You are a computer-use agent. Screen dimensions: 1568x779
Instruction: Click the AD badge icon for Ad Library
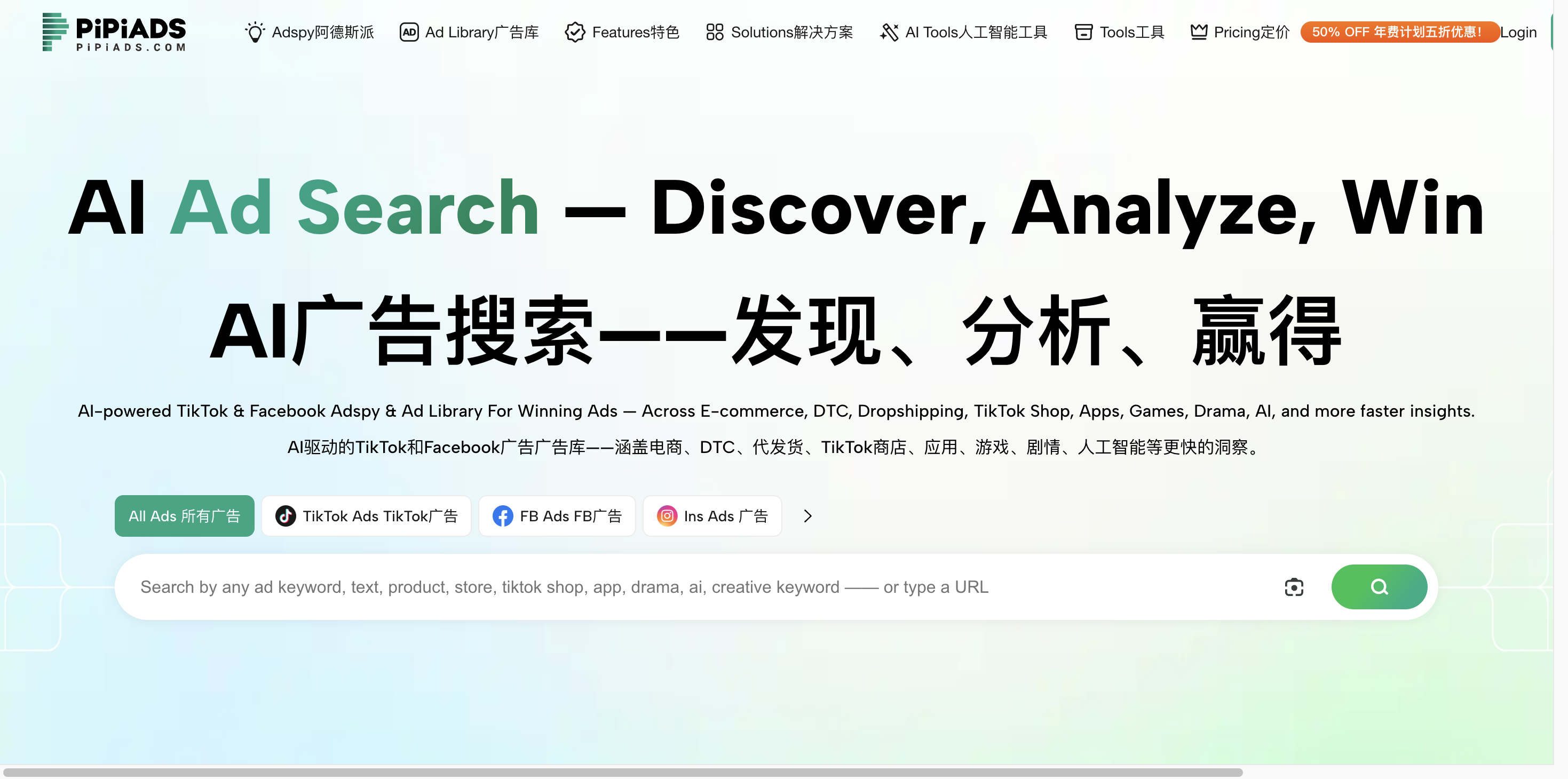[x=409, y=32]
